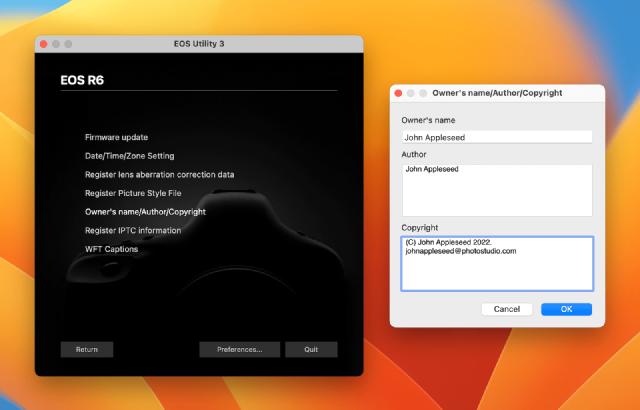Click "(C) John Appleseed 2022." text line
The image size is (640, 410).
[x=449, y=242]
